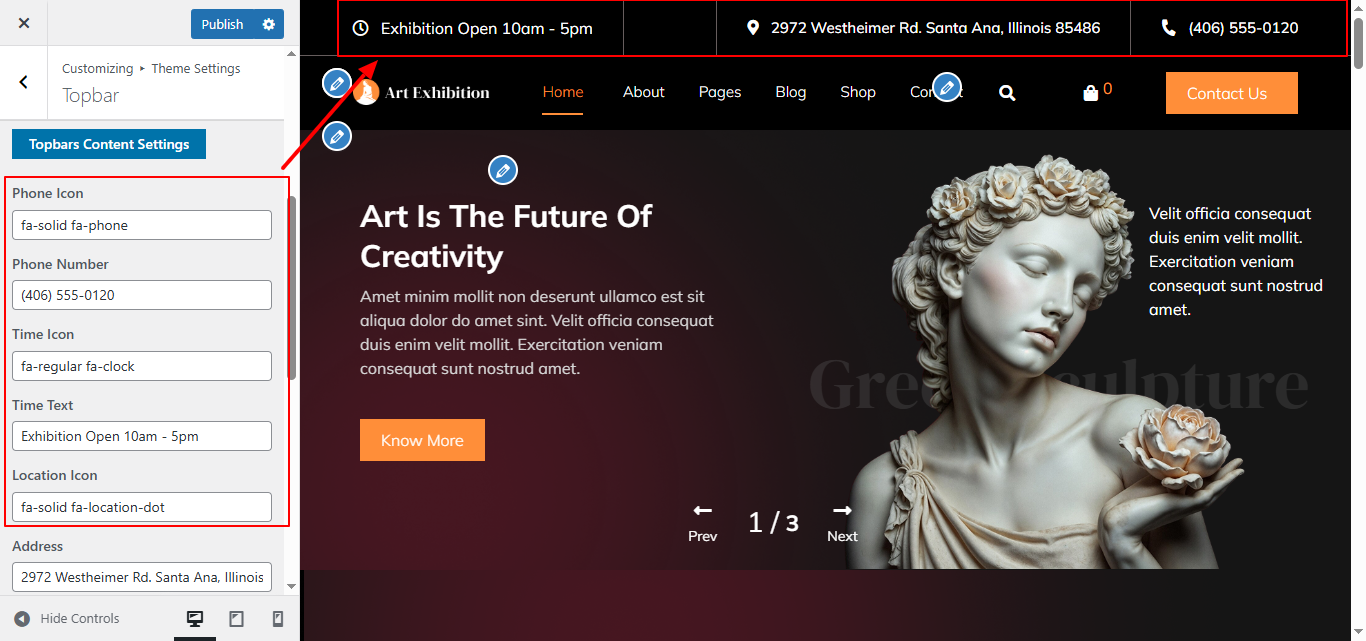Click the Publish button
The height and width of the screenshot is (641, 1366).
222,24
